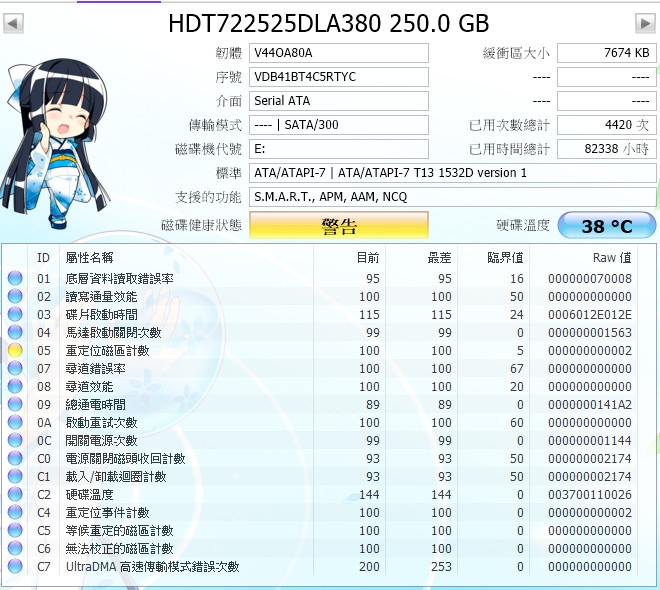Screen dimensions: 660x590
Task: Select the UltraDMA 高速傳輸模式錯誤次數 row
Action: [x=320, y=566]
